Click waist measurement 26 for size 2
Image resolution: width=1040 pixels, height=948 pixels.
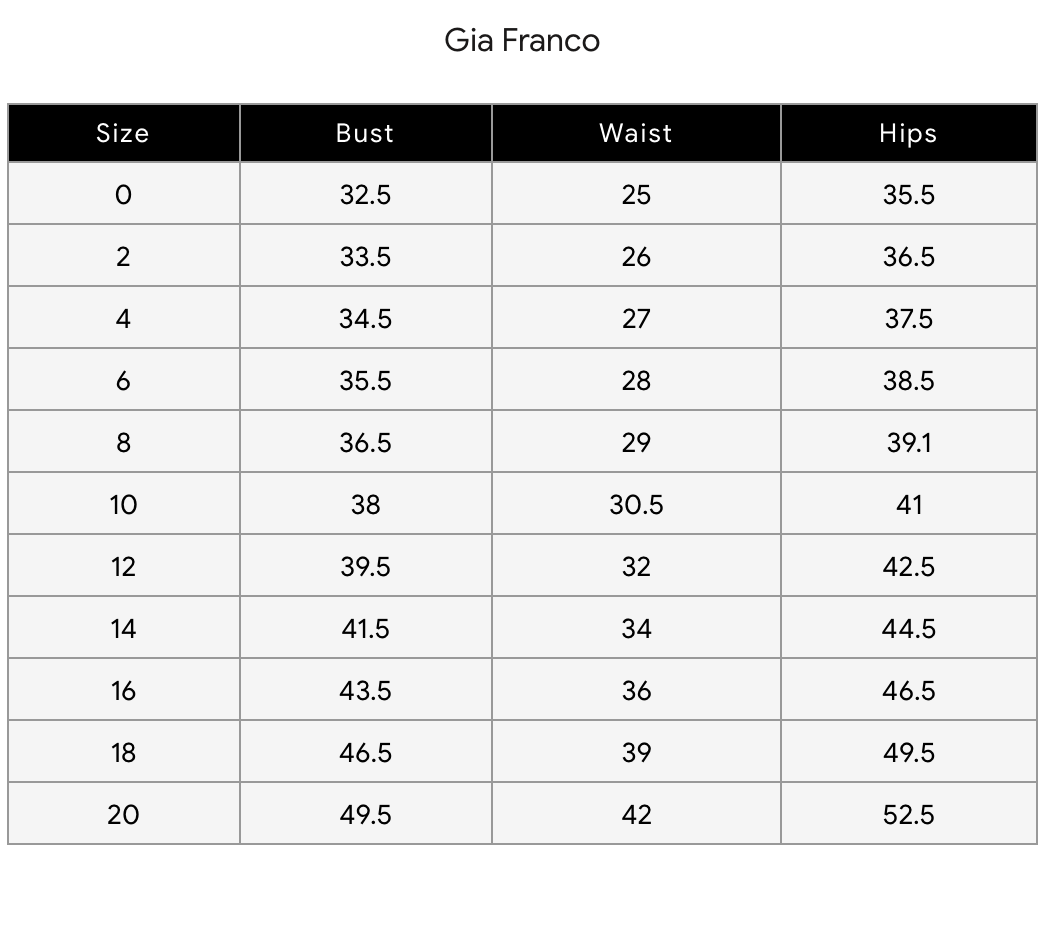tap(636, 256)
